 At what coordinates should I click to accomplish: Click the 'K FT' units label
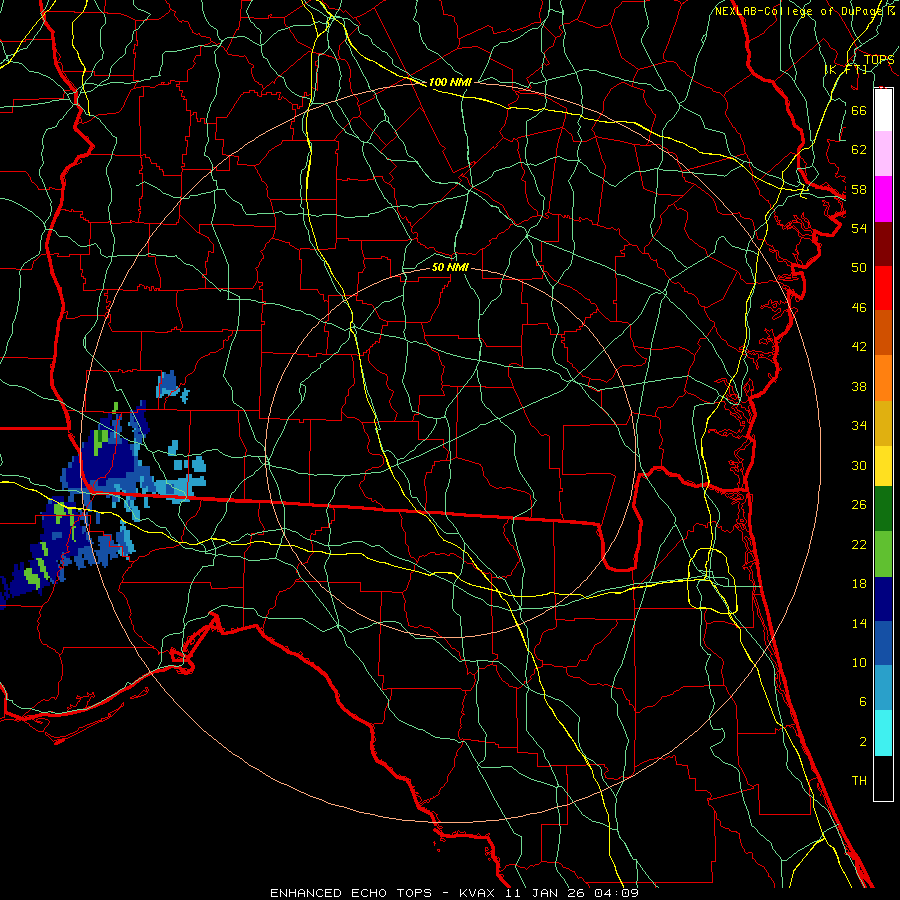coord(846,69)
